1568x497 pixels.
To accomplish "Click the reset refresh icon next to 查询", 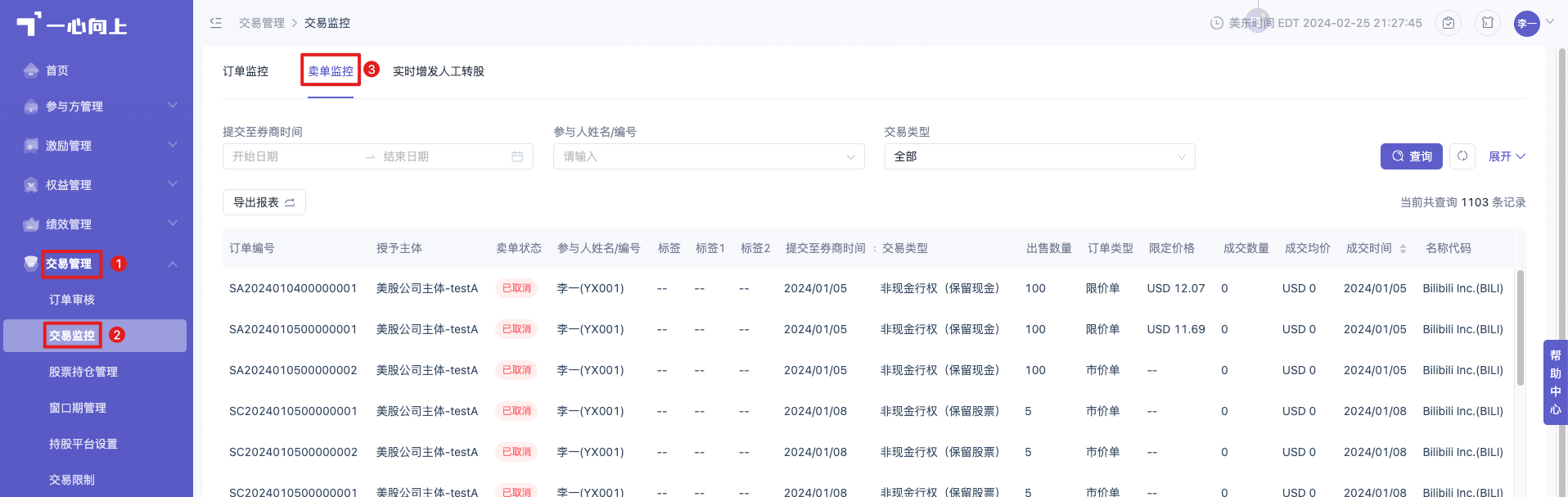I will [1462, 156].
